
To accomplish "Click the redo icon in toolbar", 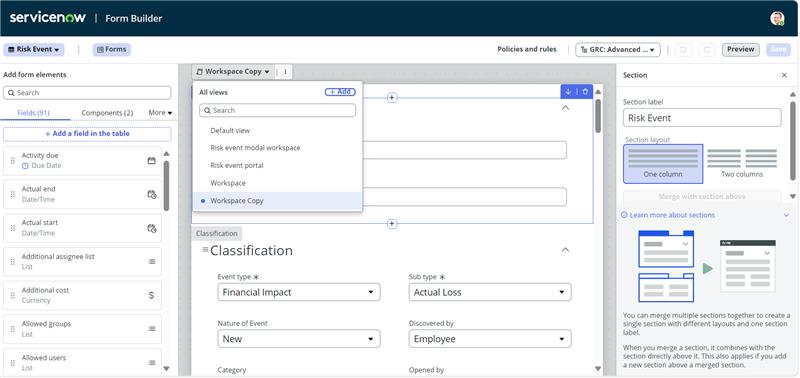I will (707, 49).
